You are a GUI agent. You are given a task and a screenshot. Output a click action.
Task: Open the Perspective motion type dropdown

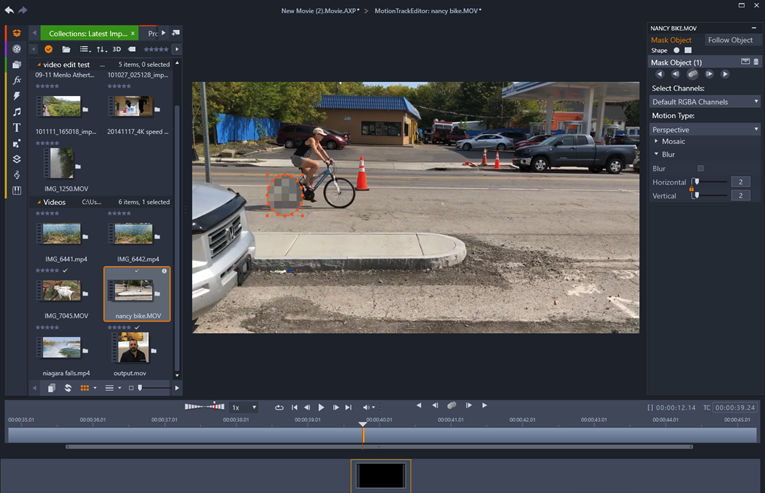click(x=705, y=129)
